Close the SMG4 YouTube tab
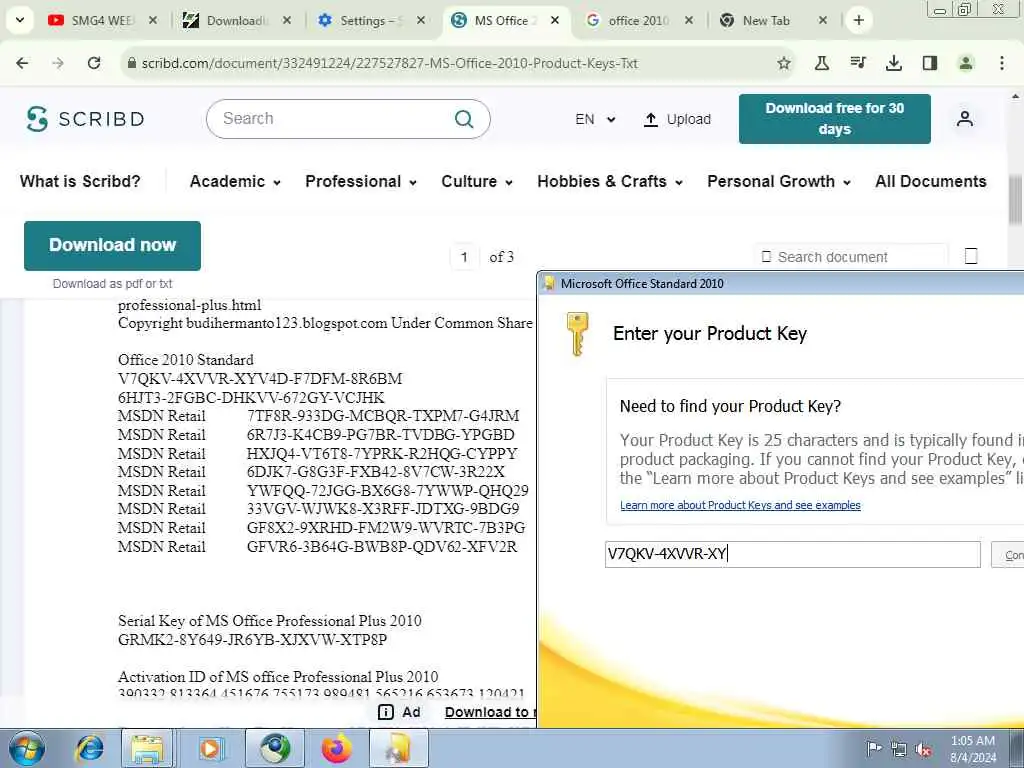The width and height of the screenshot is (1024, 768). point(153,20)
